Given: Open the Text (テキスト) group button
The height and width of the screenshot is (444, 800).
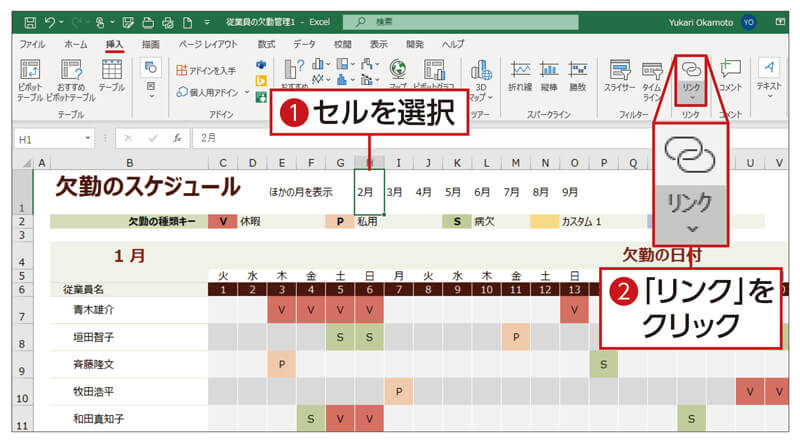Looking at the screenshot, I should point(769,78).
